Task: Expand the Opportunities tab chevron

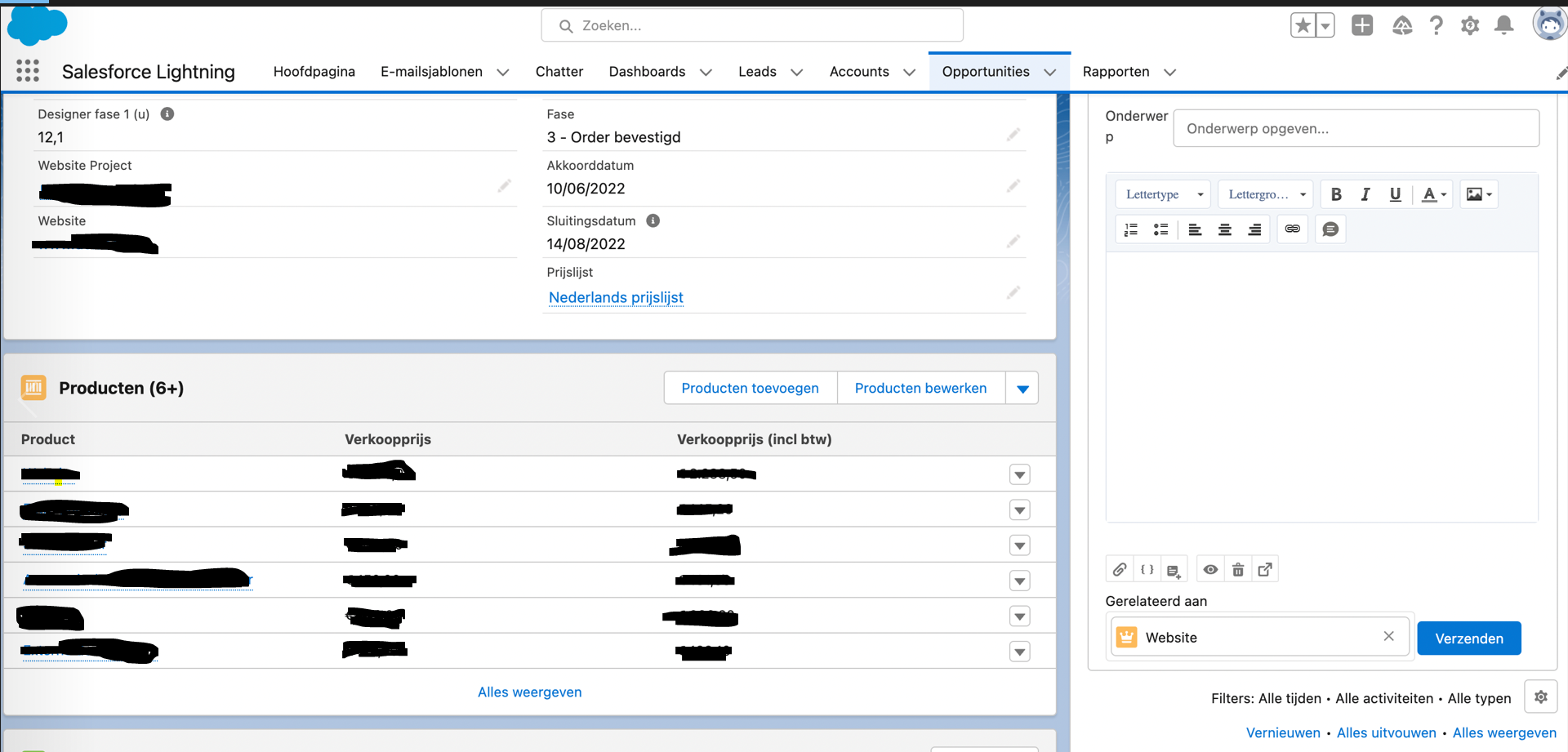Action: [x=1052, y=72]
